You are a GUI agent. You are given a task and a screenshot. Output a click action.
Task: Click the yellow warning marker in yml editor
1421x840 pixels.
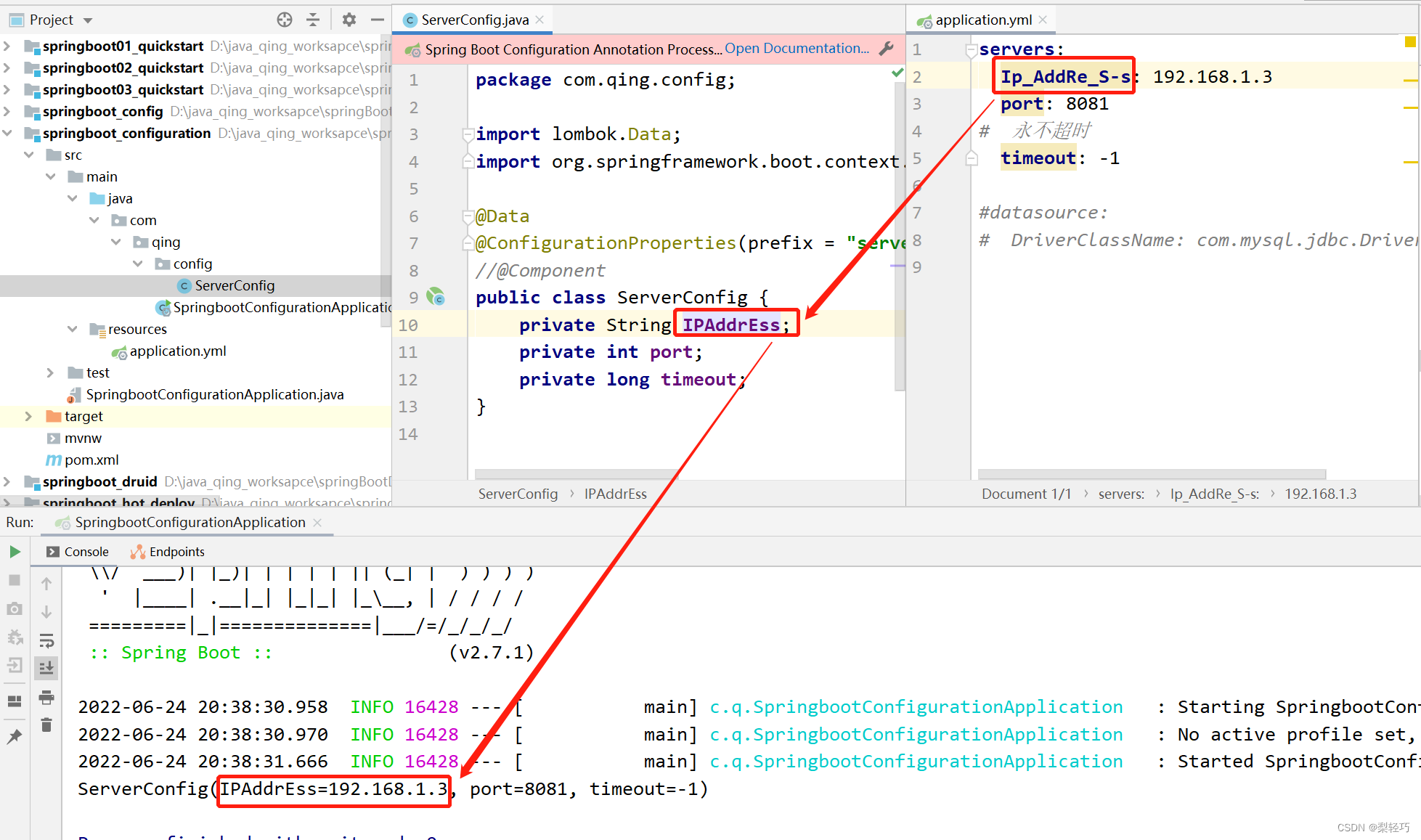click(x=1409, y=42)
